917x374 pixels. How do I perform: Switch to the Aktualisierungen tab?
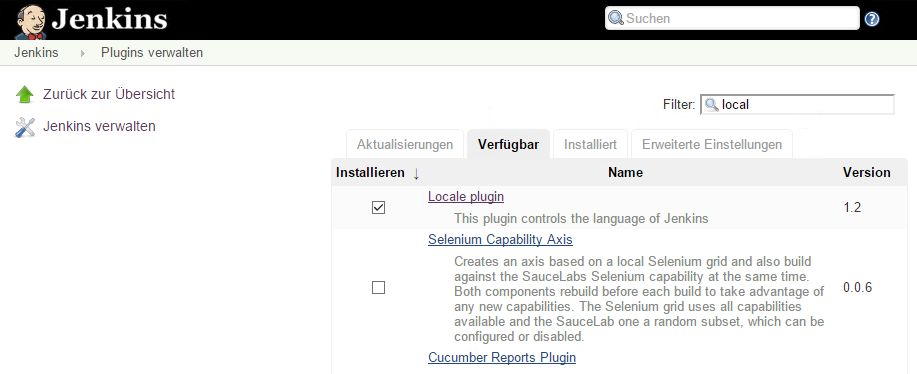(405, 144)
